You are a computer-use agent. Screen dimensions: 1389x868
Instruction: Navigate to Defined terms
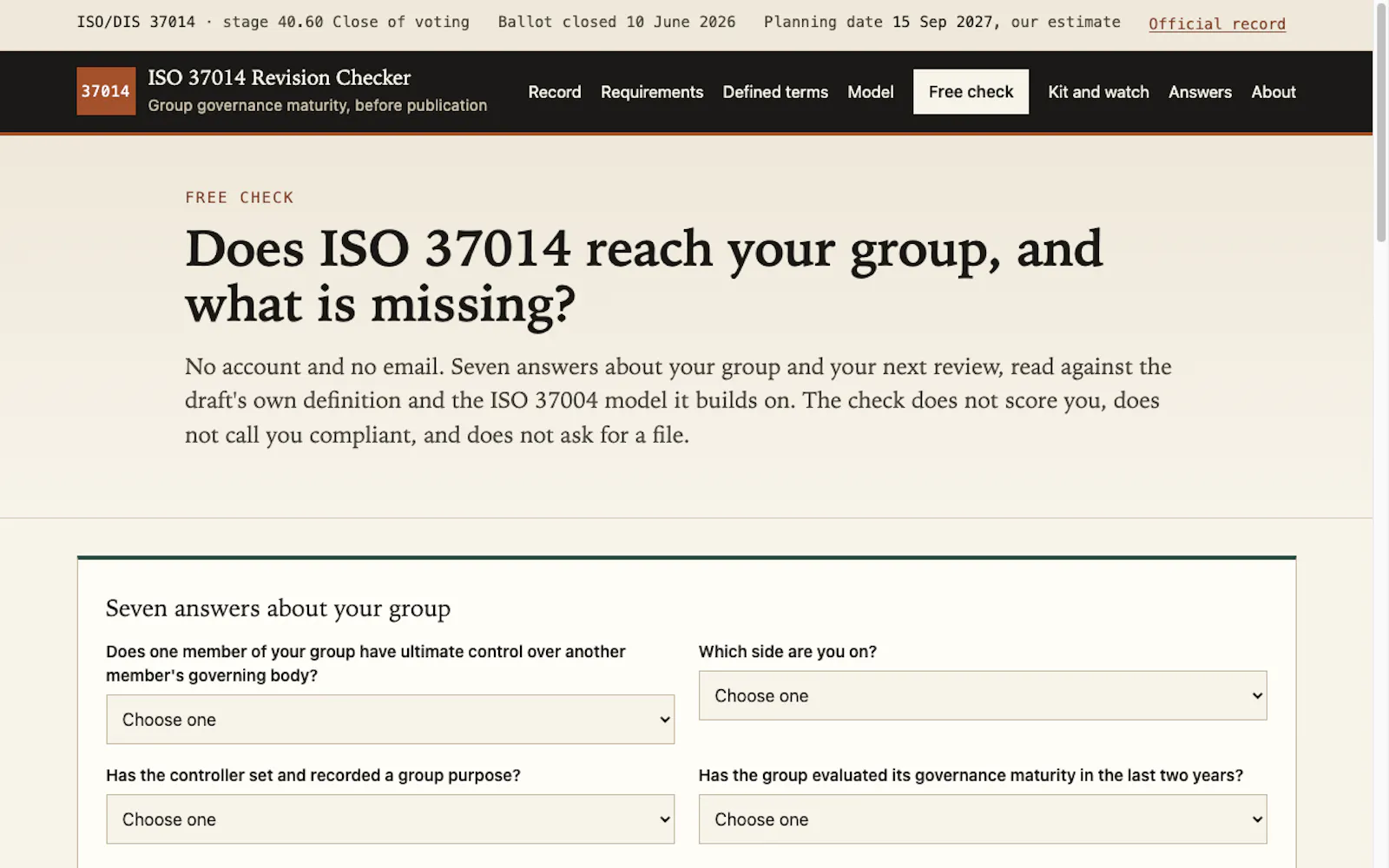(775, 92)
